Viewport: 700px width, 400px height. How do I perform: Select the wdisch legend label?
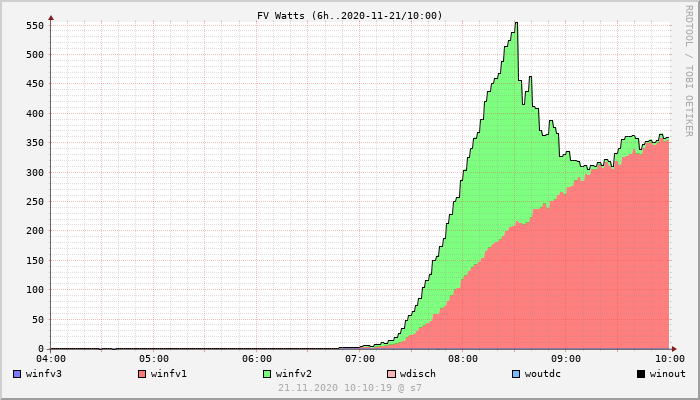coord(418,374)
